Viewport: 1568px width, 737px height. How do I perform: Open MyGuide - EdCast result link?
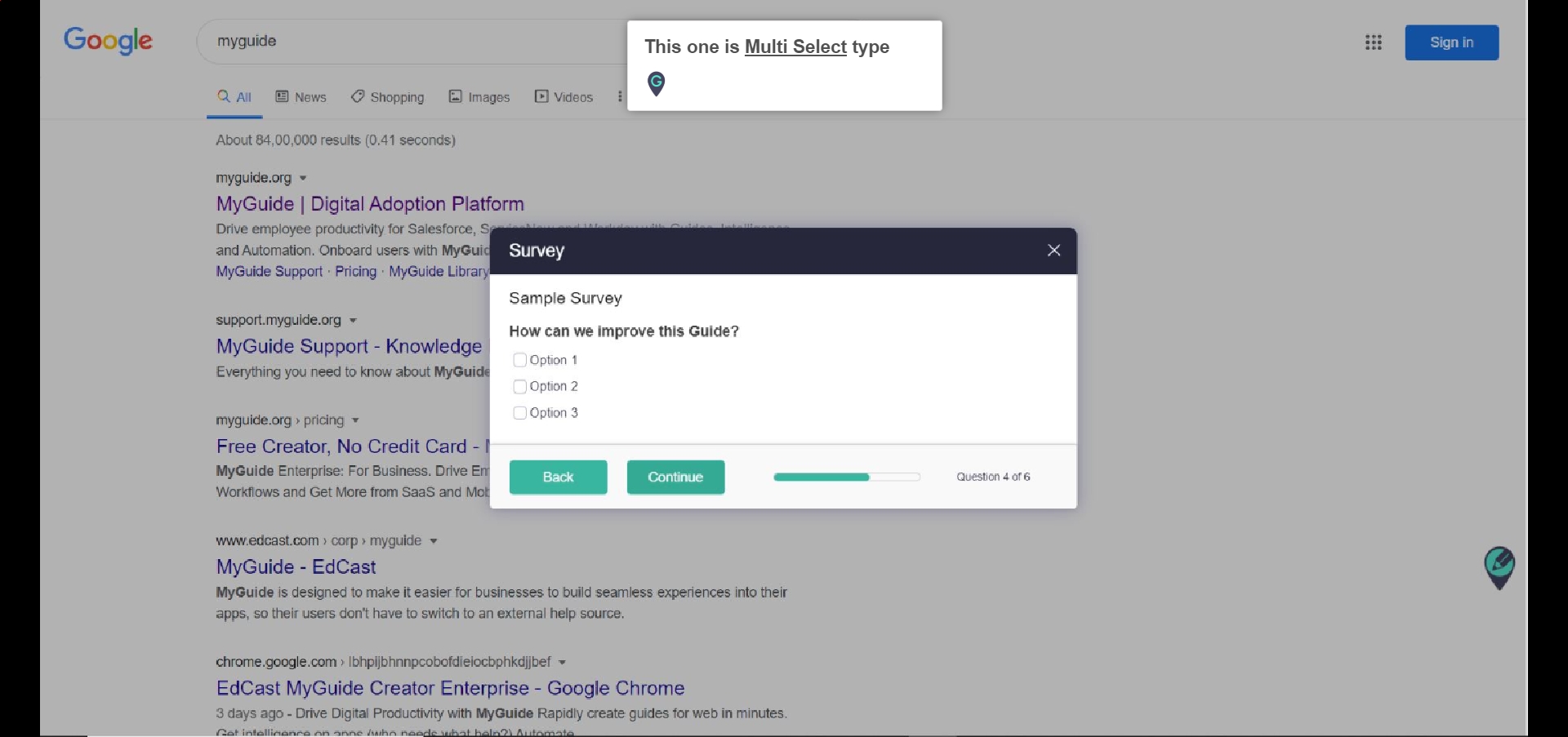(x=296, y=566)
